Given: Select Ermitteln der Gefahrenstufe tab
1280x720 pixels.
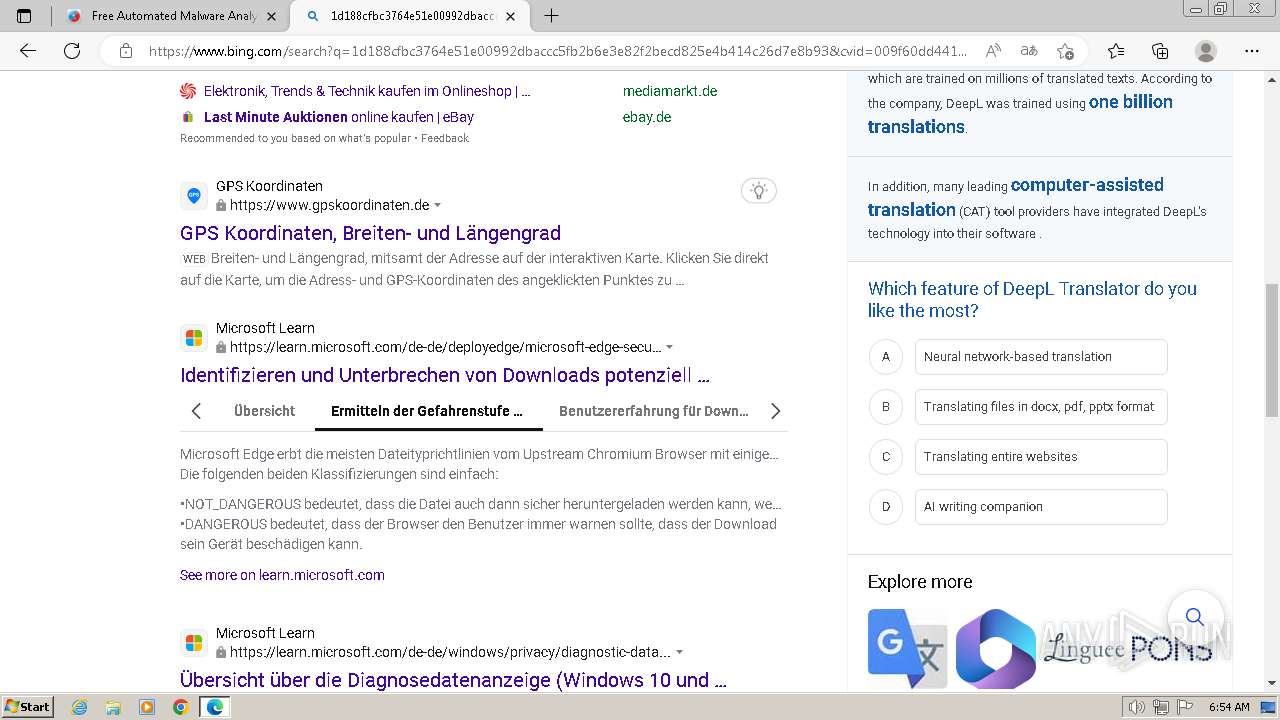Looking at the screenshot, I should pyautogui.click(x=427, y=411).
